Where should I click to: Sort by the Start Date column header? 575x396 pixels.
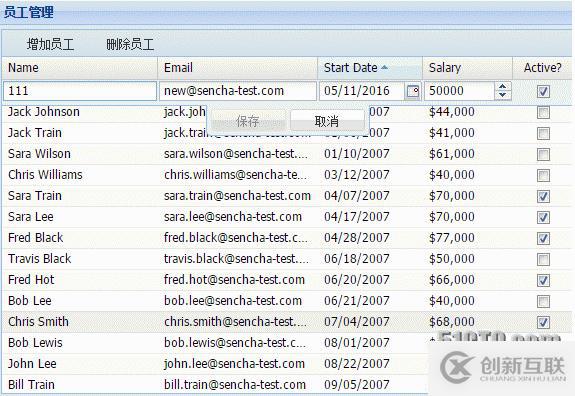point(370,68)
